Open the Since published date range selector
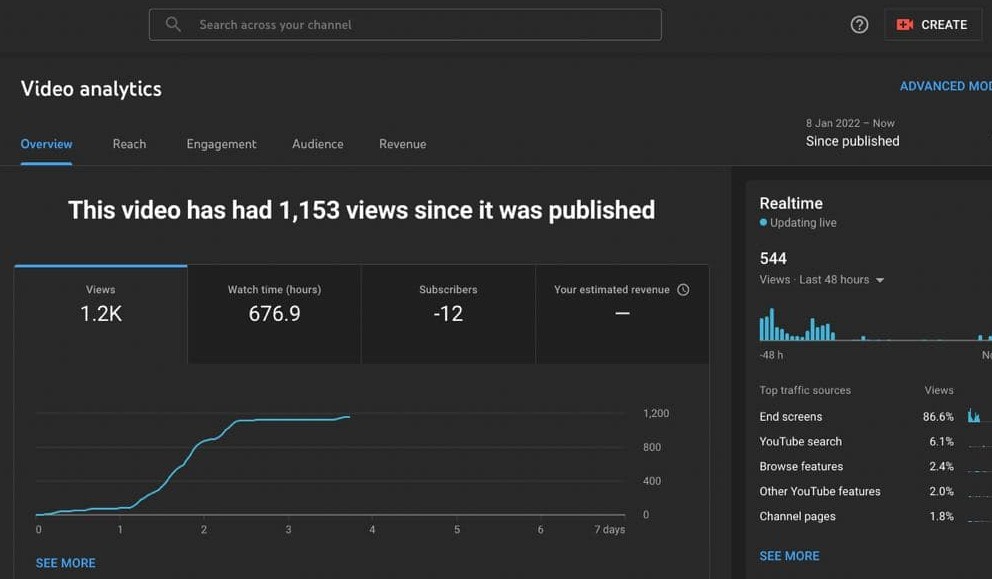 tap(852, 133)
